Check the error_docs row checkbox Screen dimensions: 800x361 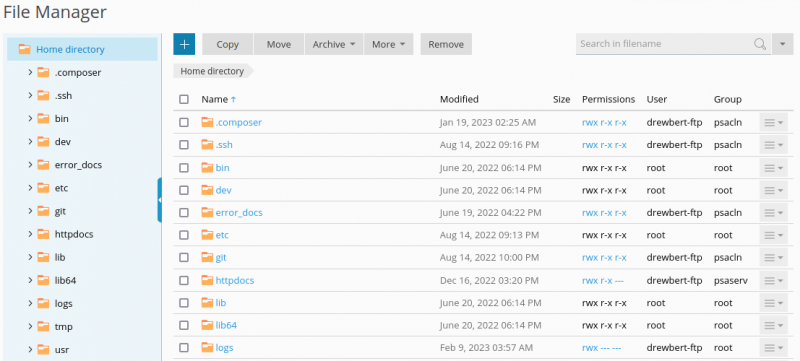pyautogui.click(x=184, y=213)
